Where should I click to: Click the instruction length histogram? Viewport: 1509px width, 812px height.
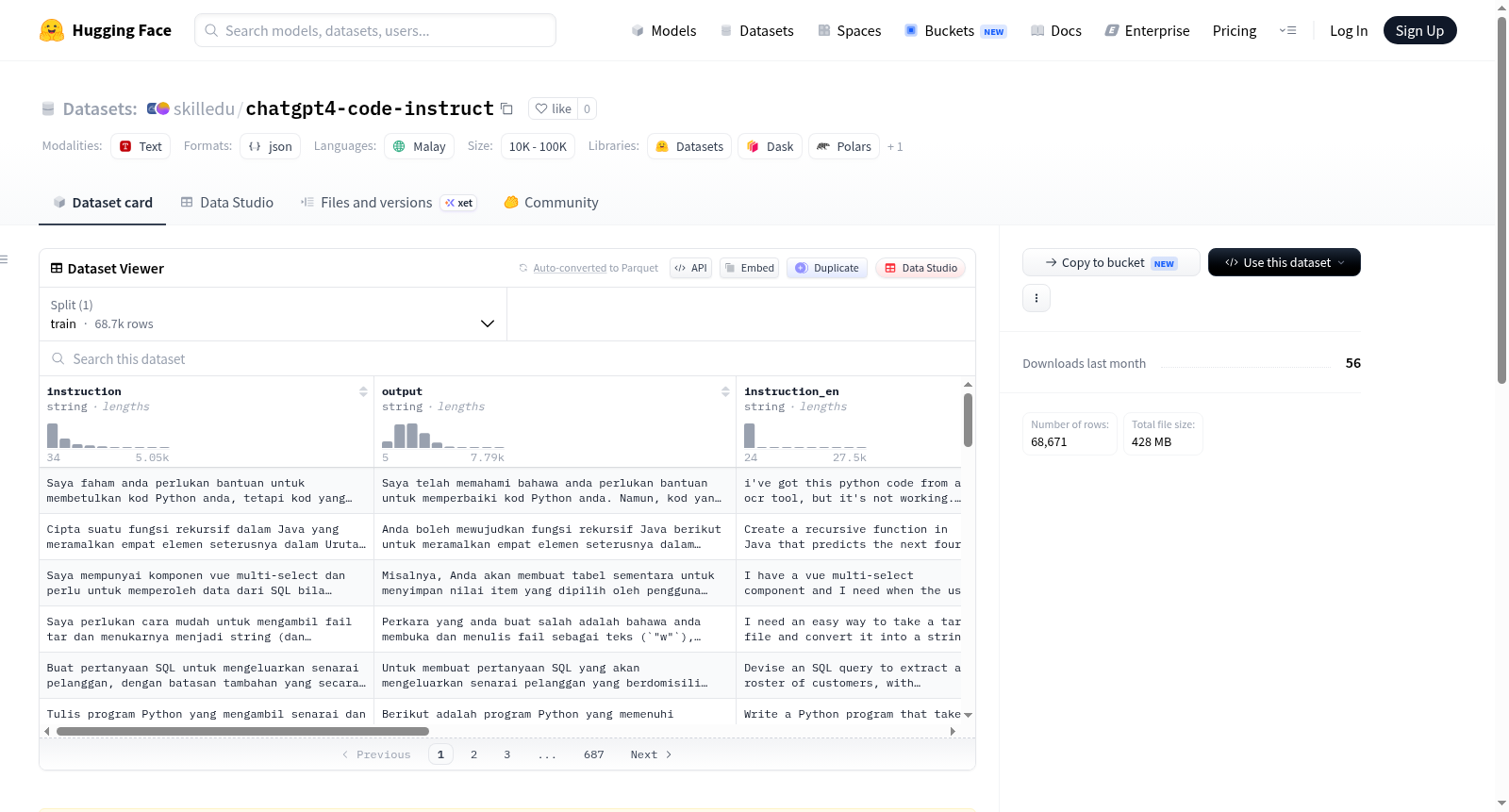(108, 435)
